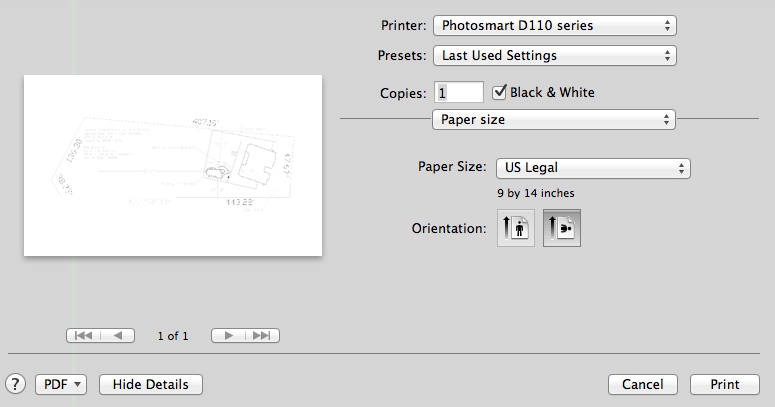The width and height of the screenshot is (775, 407).
Task: Click the Hide Details button
Action: tap(151, 384)
